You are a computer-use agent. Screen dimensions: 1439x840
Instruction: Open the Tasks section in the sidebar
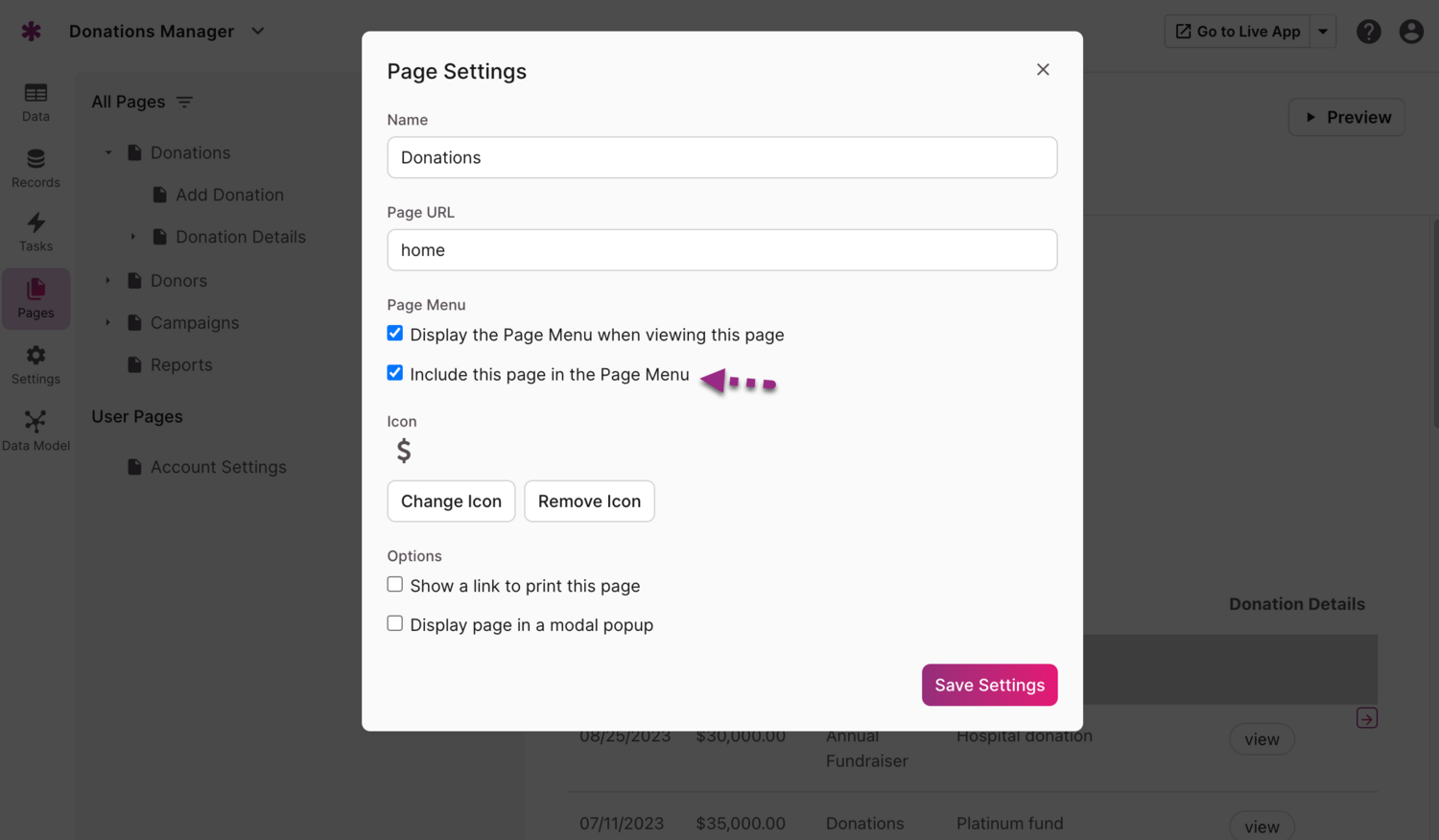click(x=35, y=231)
